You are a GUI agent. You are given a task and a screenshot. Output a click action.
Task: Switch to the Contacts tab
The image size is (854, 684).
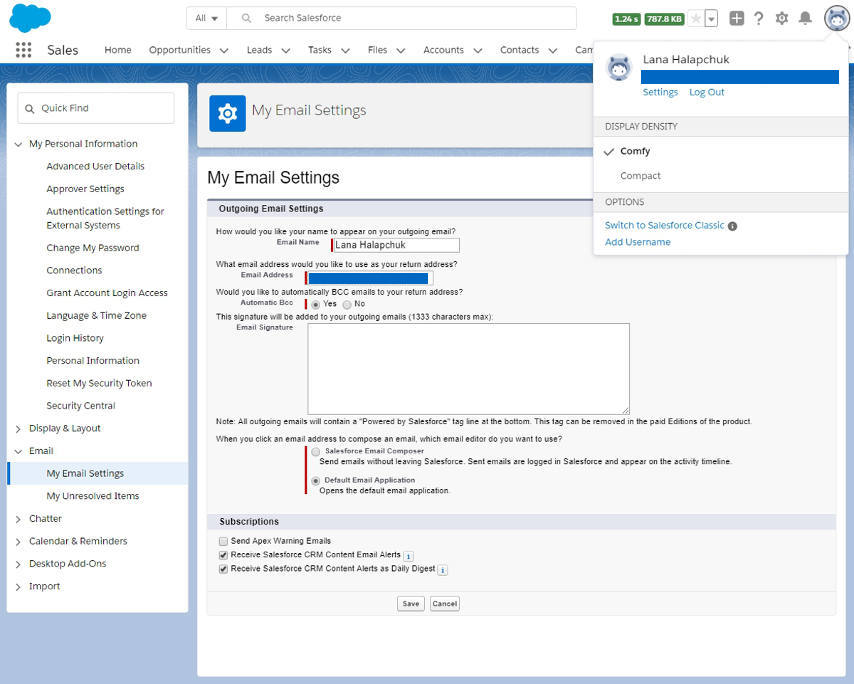click(520, 49)
